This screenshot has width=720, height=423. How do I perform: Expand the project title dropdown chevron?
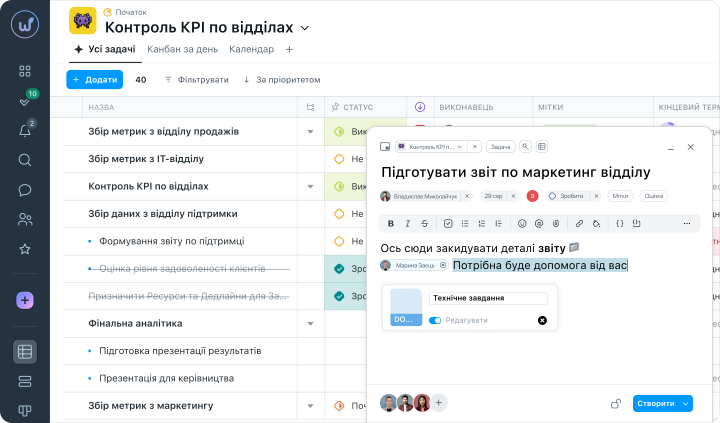[305, 28]
